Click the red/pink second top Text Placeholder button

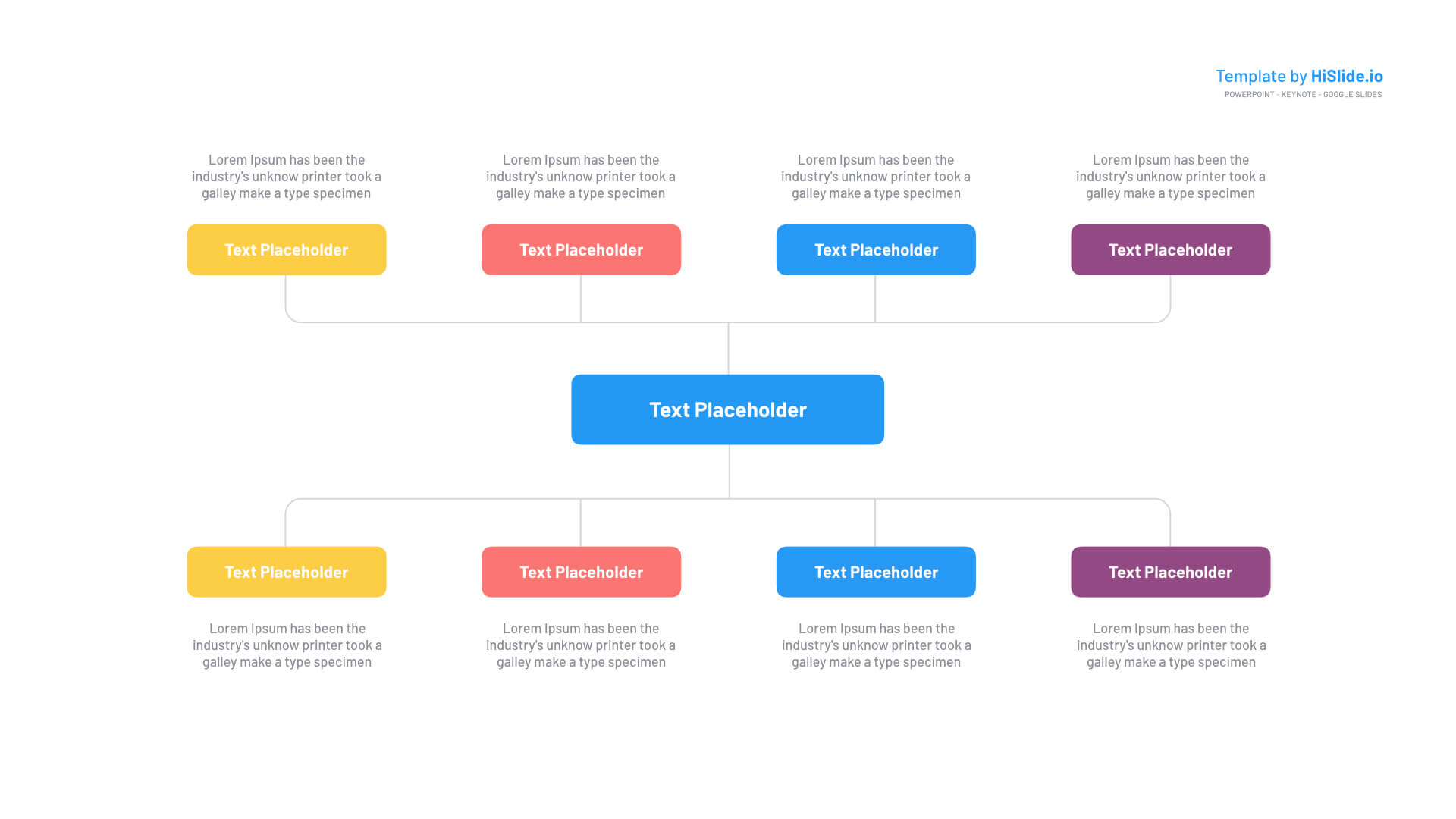(581, 249)
